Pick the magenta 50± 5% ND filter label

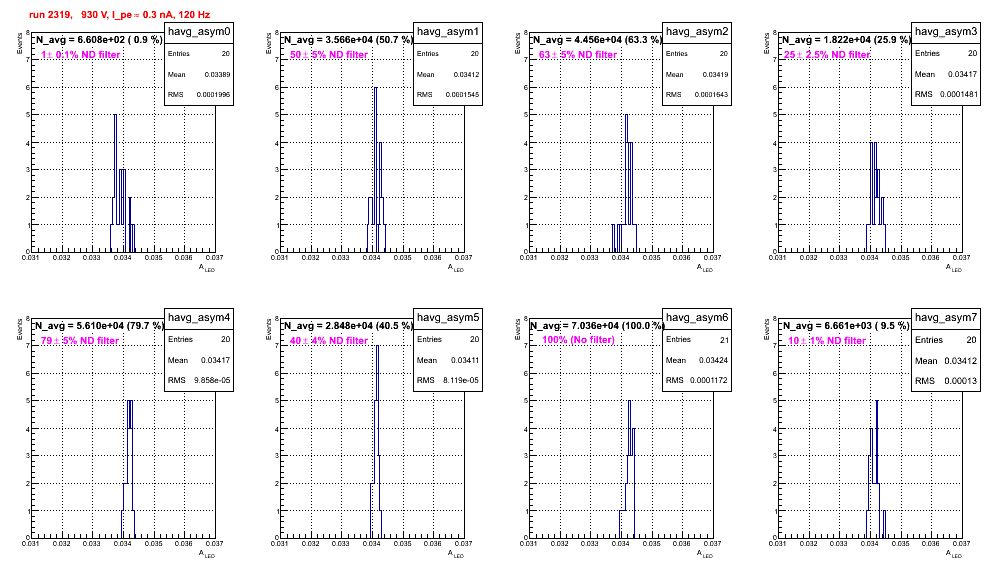329,55
